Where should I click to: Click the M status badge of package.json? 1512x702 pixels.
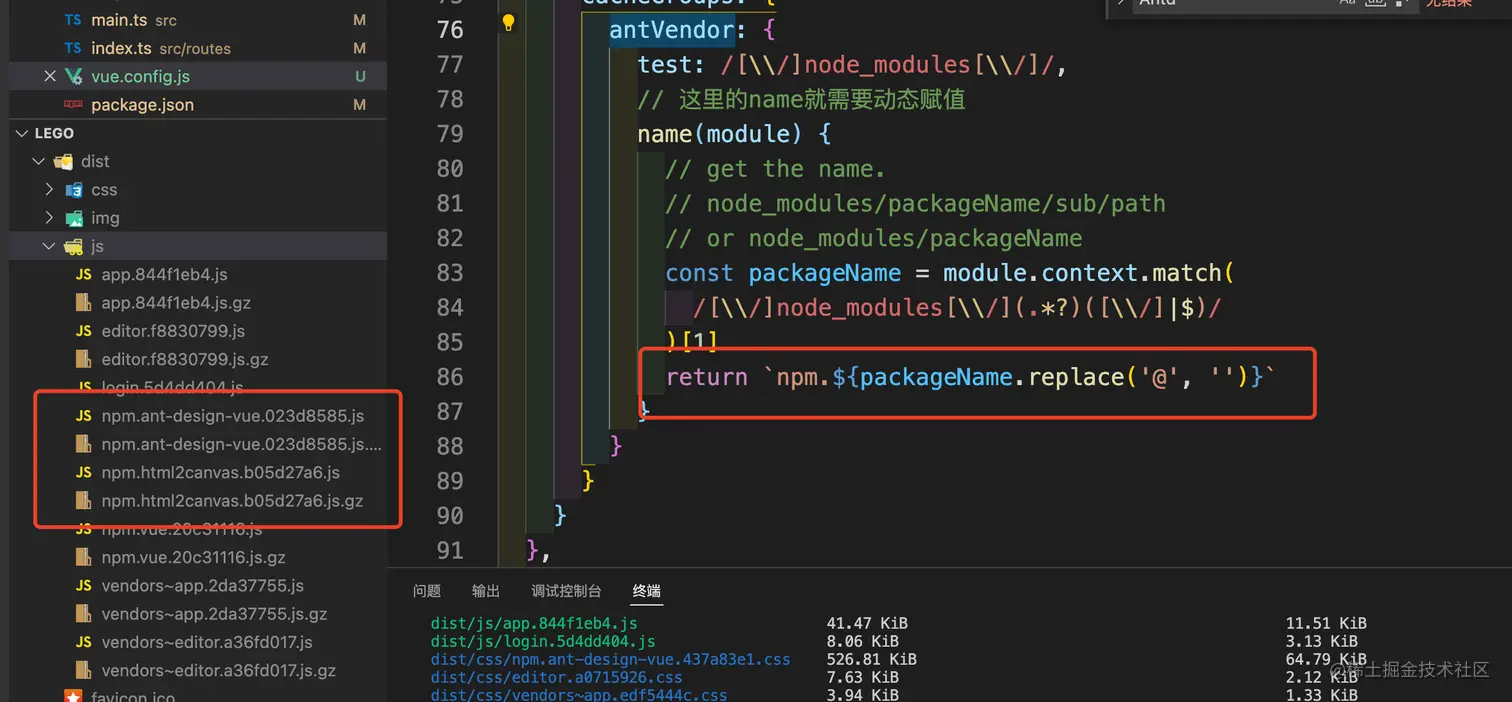360,104
